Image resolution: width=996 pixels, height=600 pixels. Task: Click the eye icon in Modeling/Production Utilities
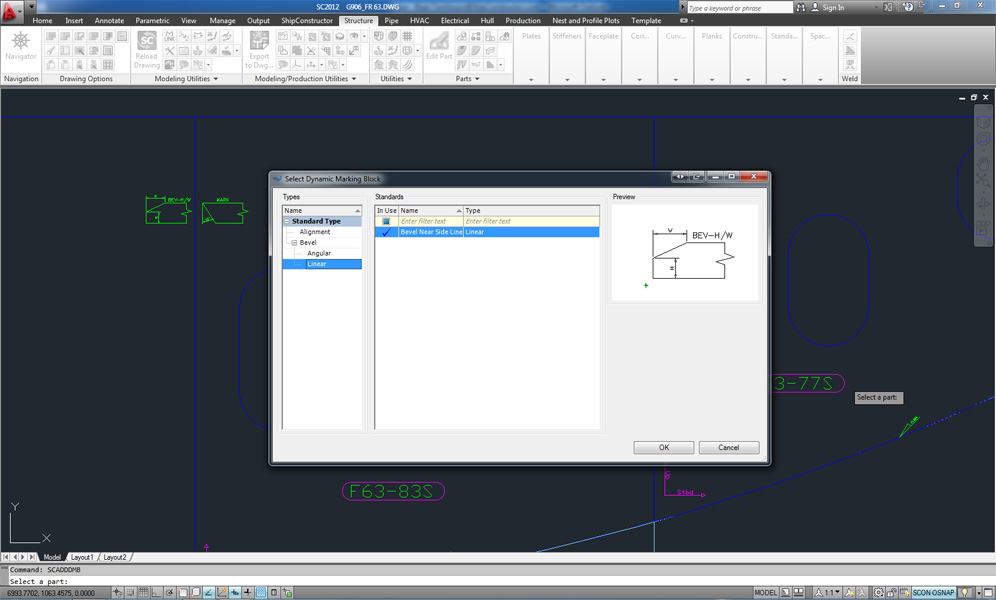[x=354, y=36]
